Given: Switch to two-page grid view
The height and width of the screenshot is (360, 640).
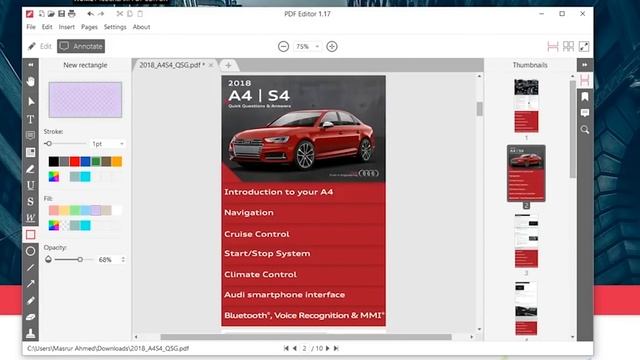Looking at the screenshot, I should [x=568, y=47].
